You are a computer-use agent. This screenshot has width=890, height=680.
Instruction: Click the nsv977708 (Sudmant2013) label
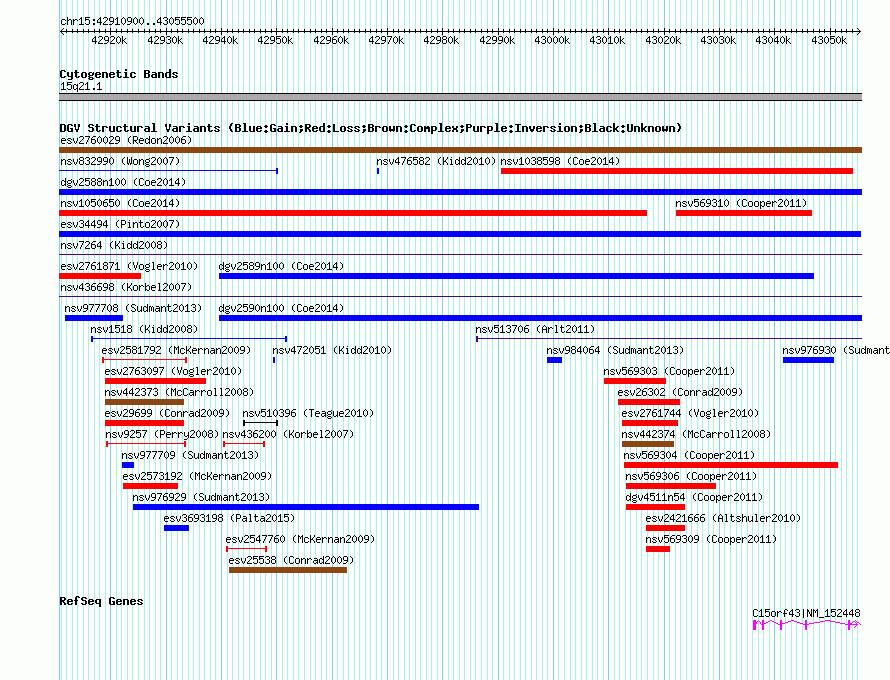pos(133,308)
